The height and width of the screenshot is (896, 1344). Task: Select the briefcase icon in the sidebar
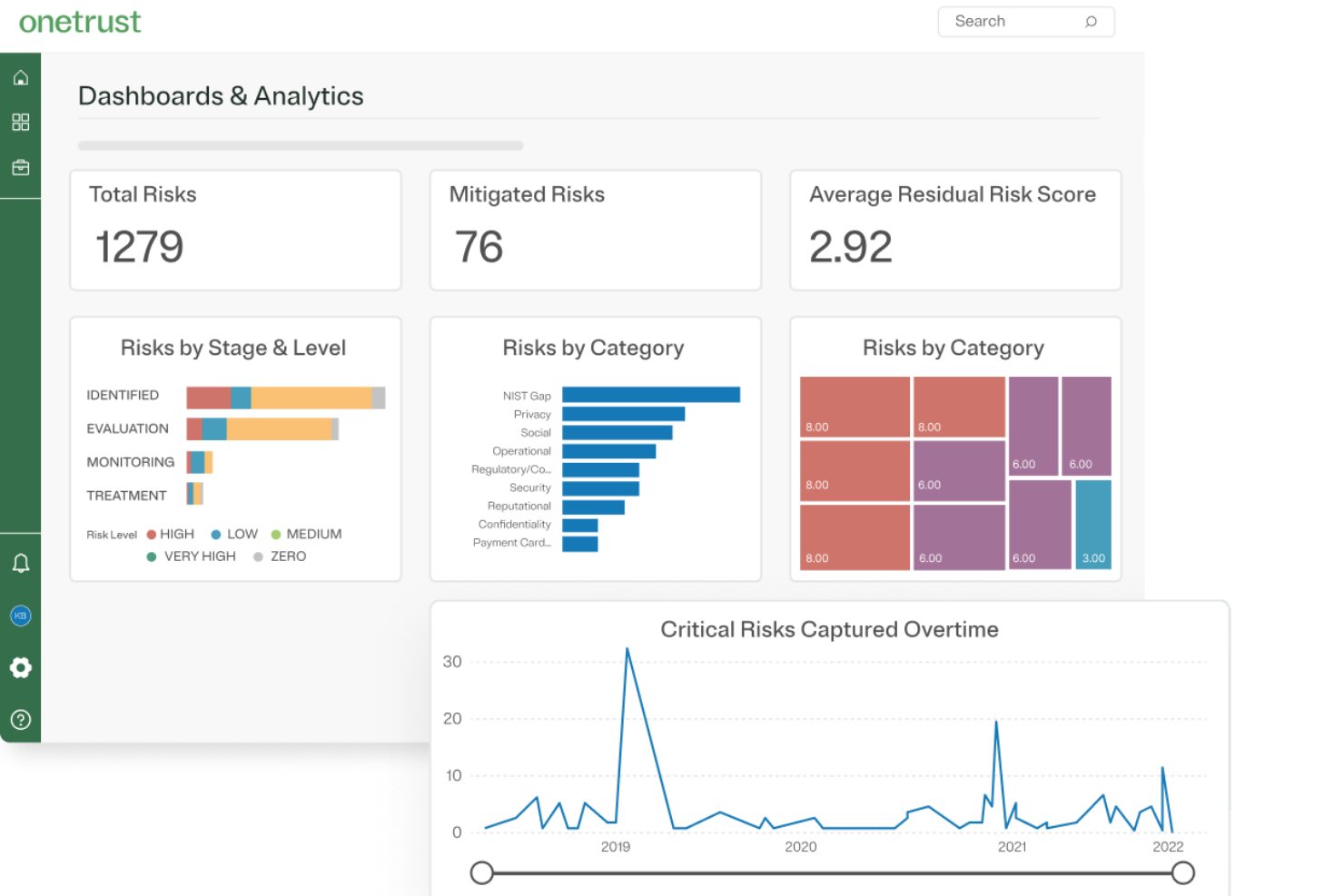[20, 166]
